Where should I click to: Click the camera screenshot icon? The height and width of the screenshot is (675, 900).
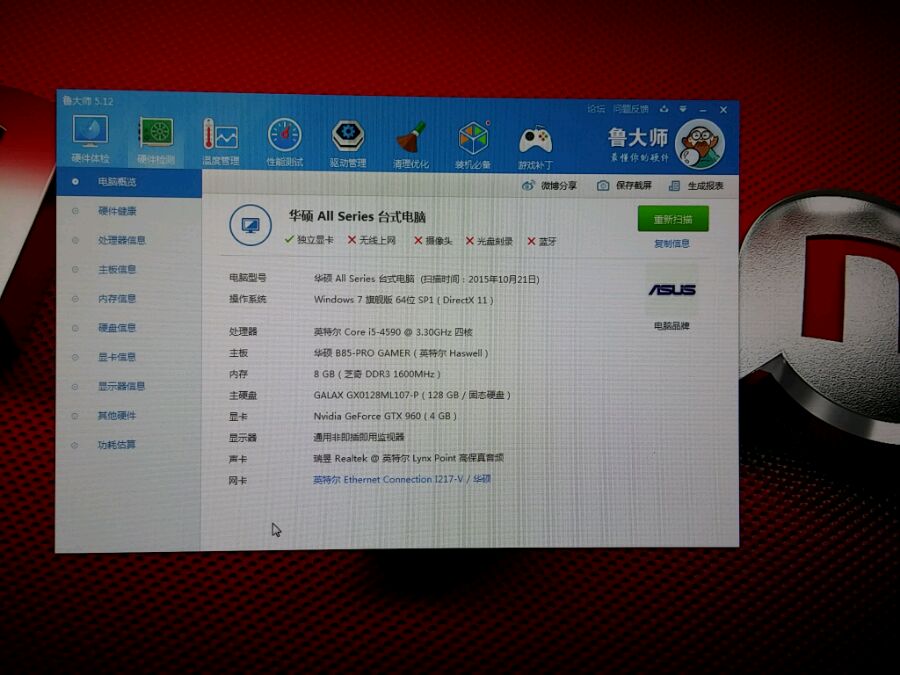[x=603, y=185]
